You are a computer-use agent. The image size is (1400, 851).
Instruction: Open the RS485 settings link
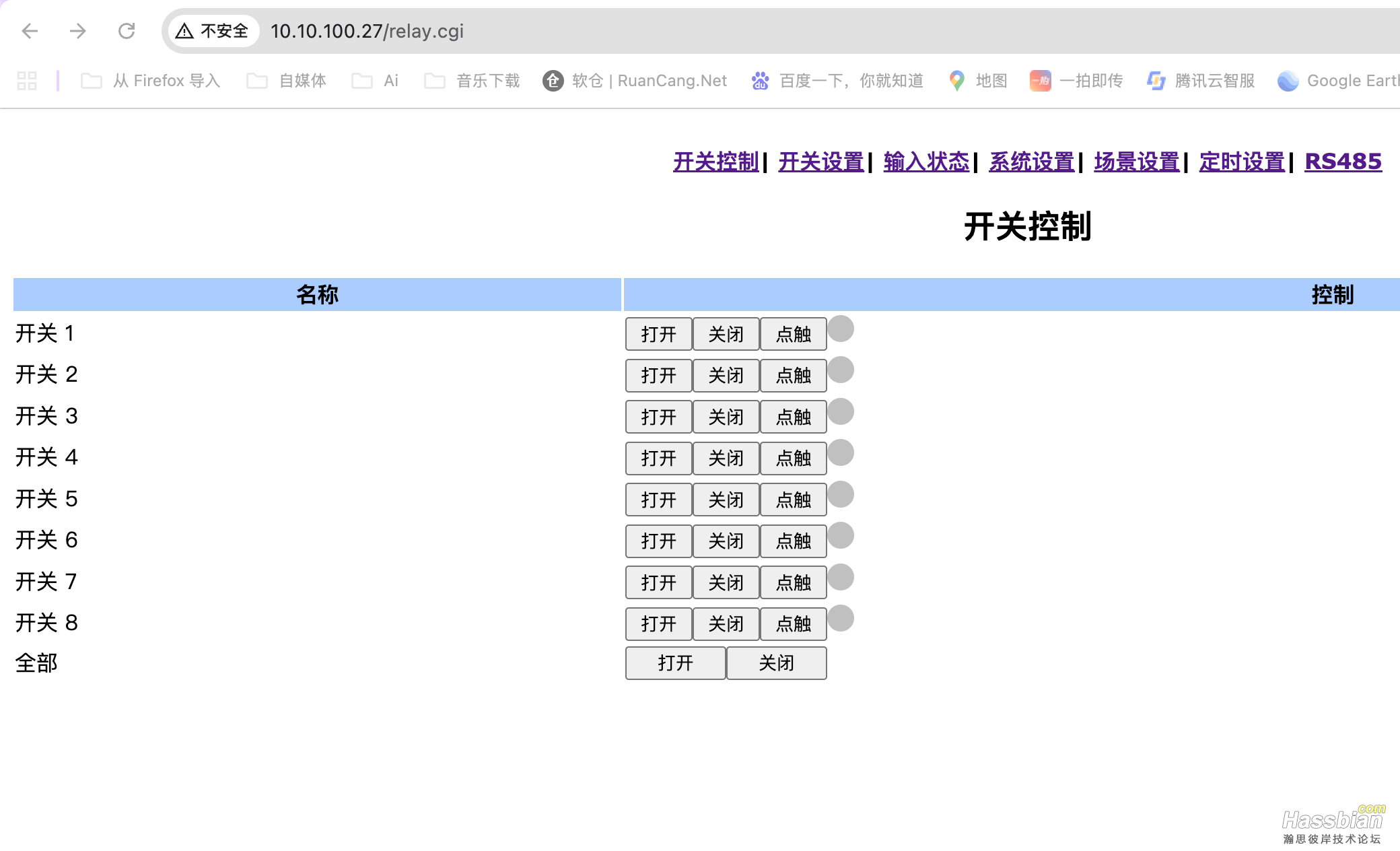coord(1343,162)
